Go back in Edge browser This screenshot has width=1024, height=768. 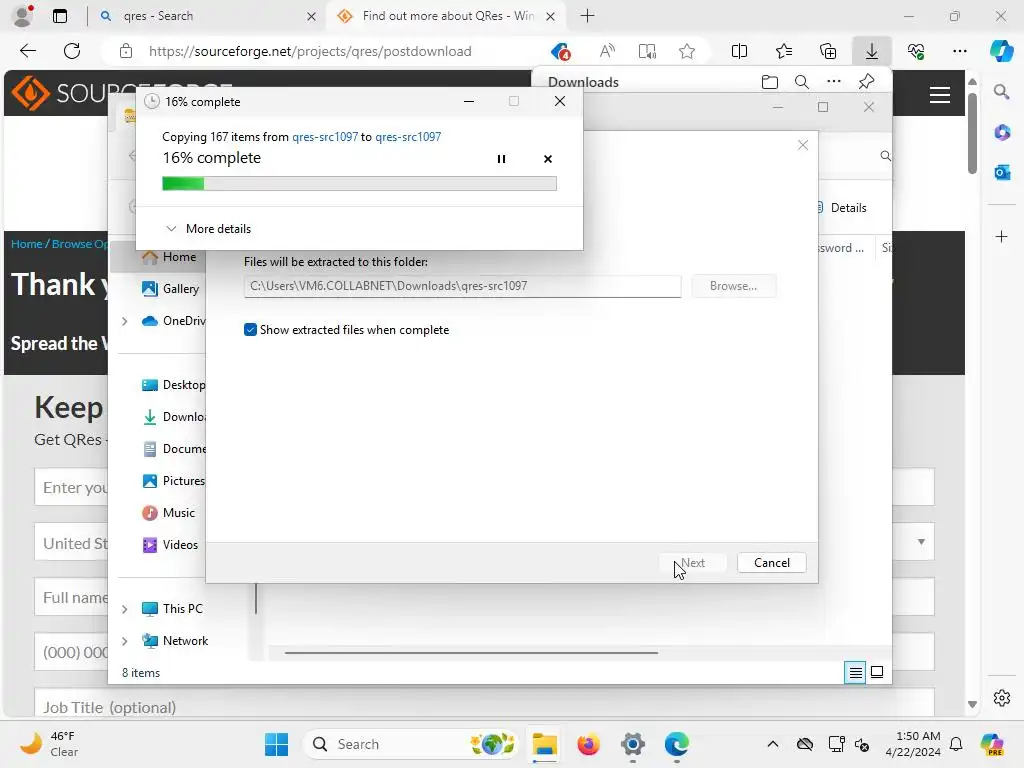tap(27, 51)
